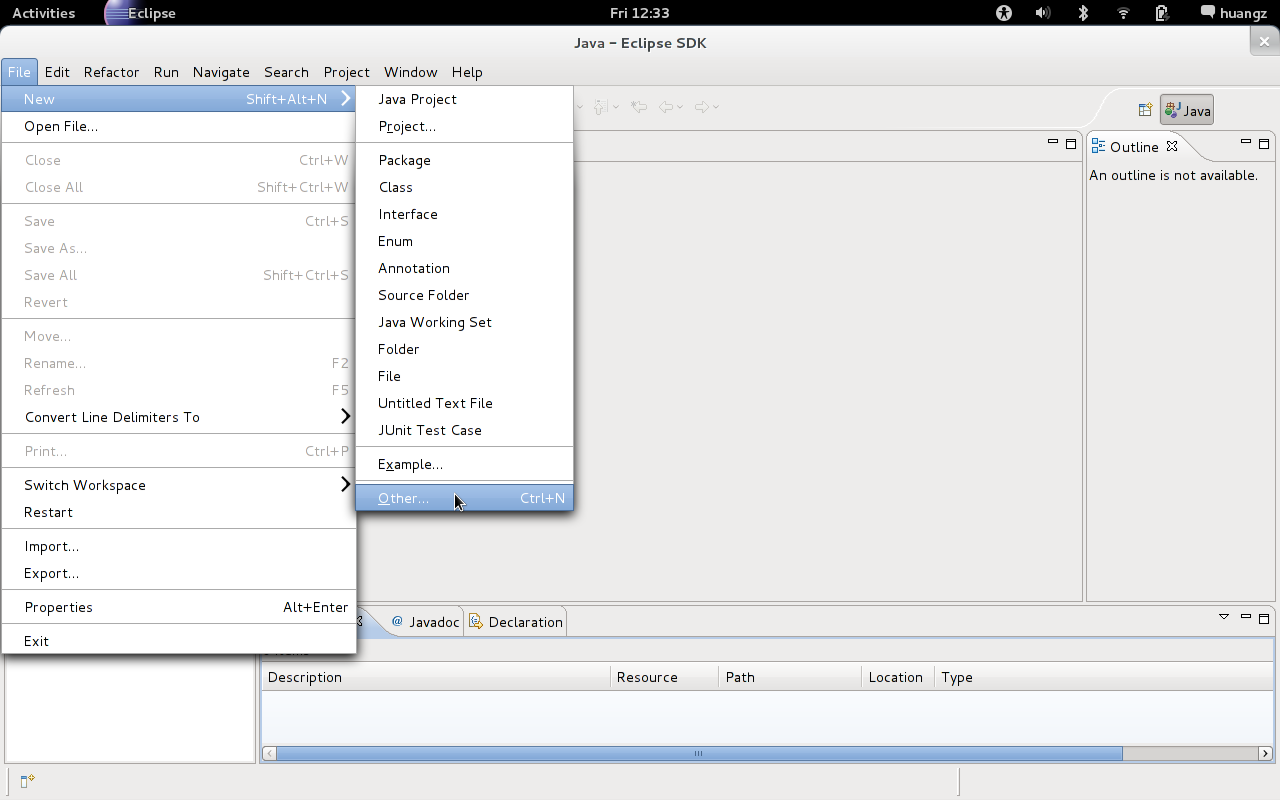Maximize the bottom Problems panel
This screenshot has width=1280, height=800.
click(1264, 617)
